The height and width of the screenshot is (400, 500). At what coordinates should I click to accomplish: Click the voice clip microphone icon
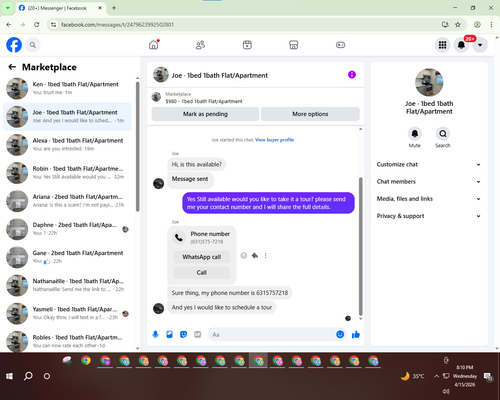pyautogui.click(x=155, y=334)
